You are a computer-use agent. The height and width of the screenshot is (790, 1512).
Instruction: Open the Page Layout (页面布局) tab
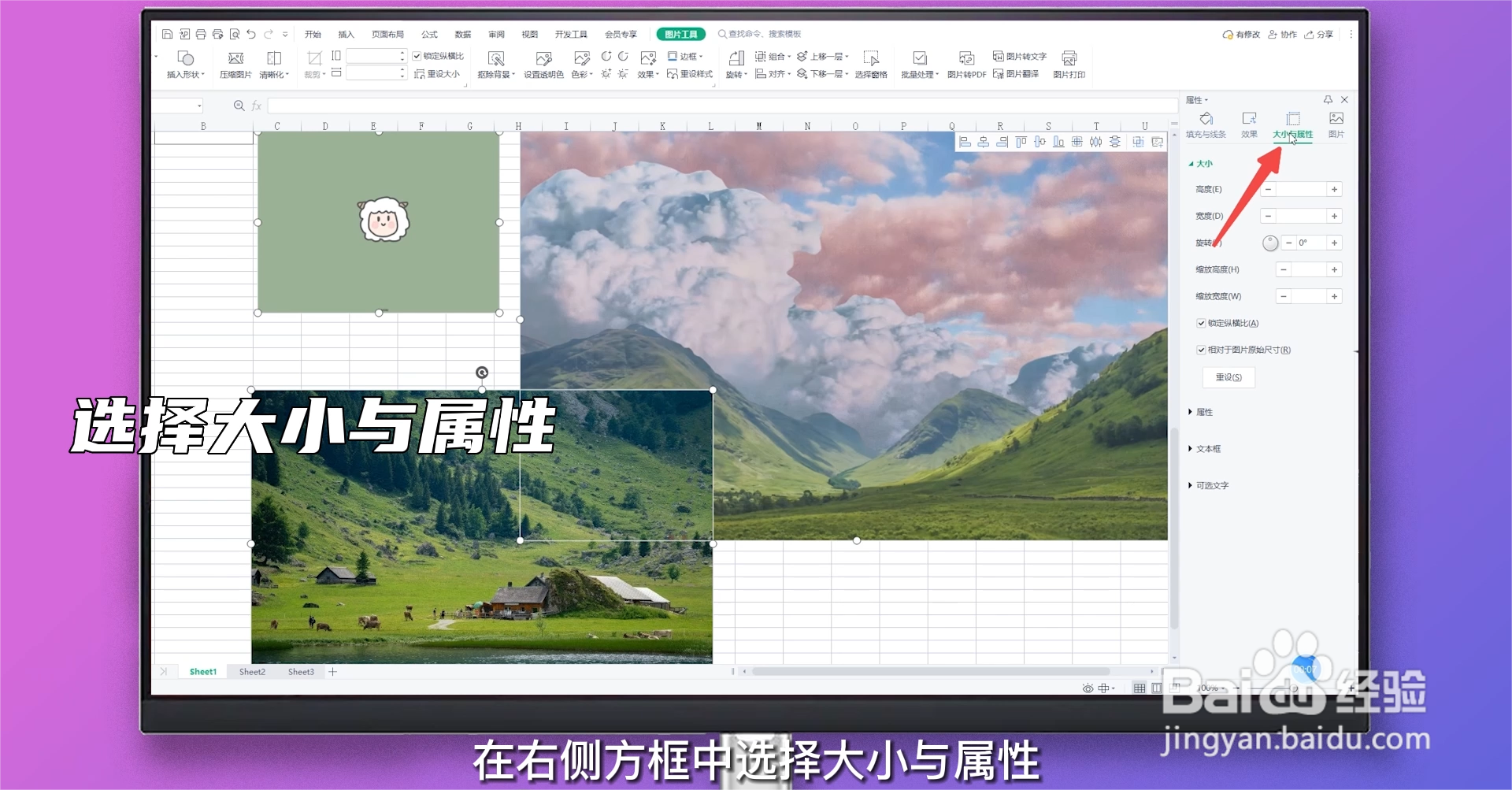(388, 34)
